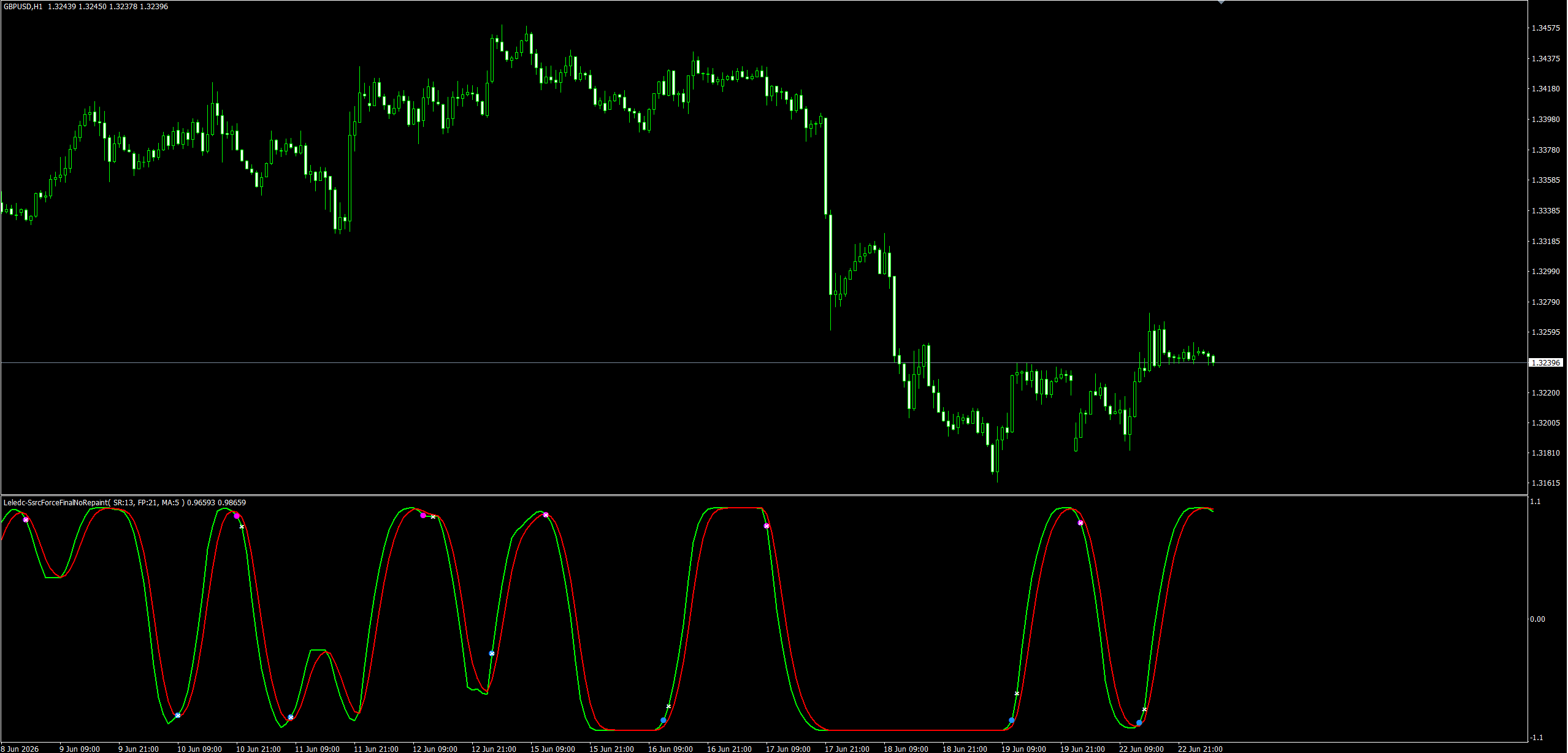Select the blue cross marker near 12 Jun 21:00
Image resolution: width=1568 pixels, height=753 pixels.
click(x=492, y=654)
